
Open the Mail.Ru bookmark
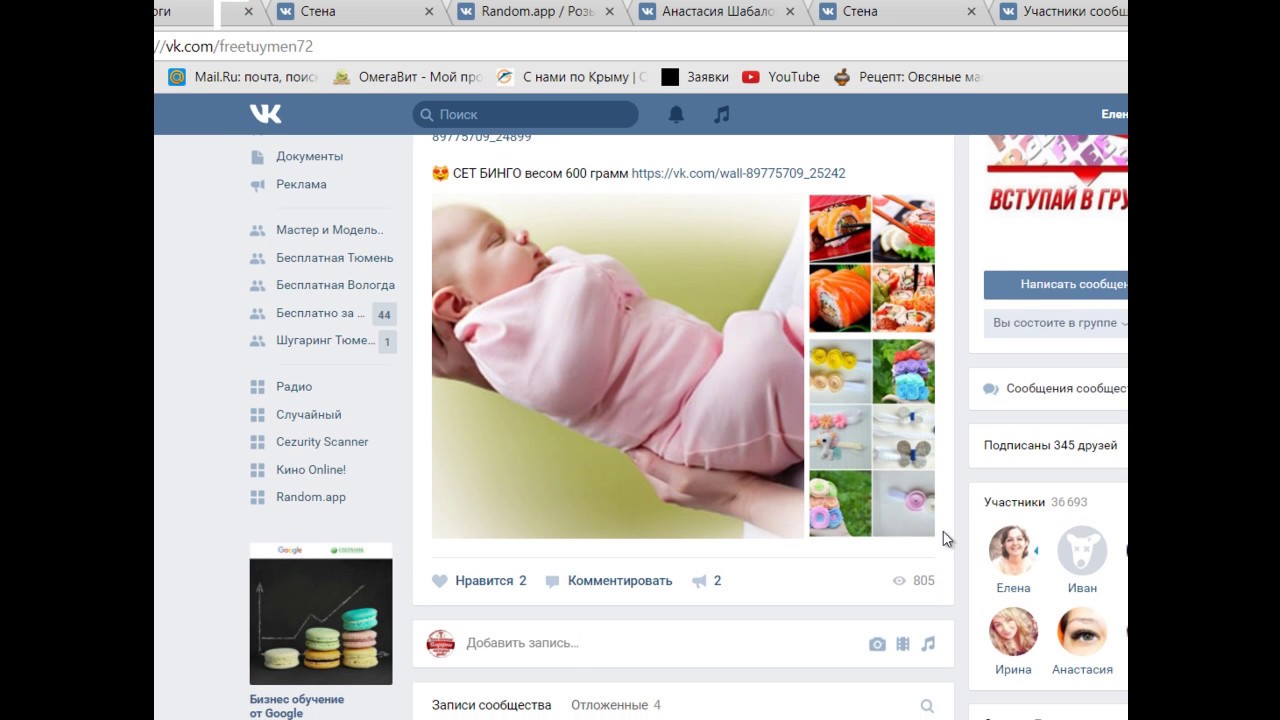(x=243, y=77)
